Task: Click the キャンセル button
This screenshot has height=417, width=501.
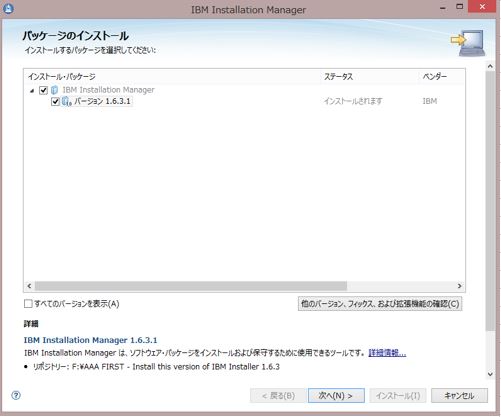Action: (459, 396)
